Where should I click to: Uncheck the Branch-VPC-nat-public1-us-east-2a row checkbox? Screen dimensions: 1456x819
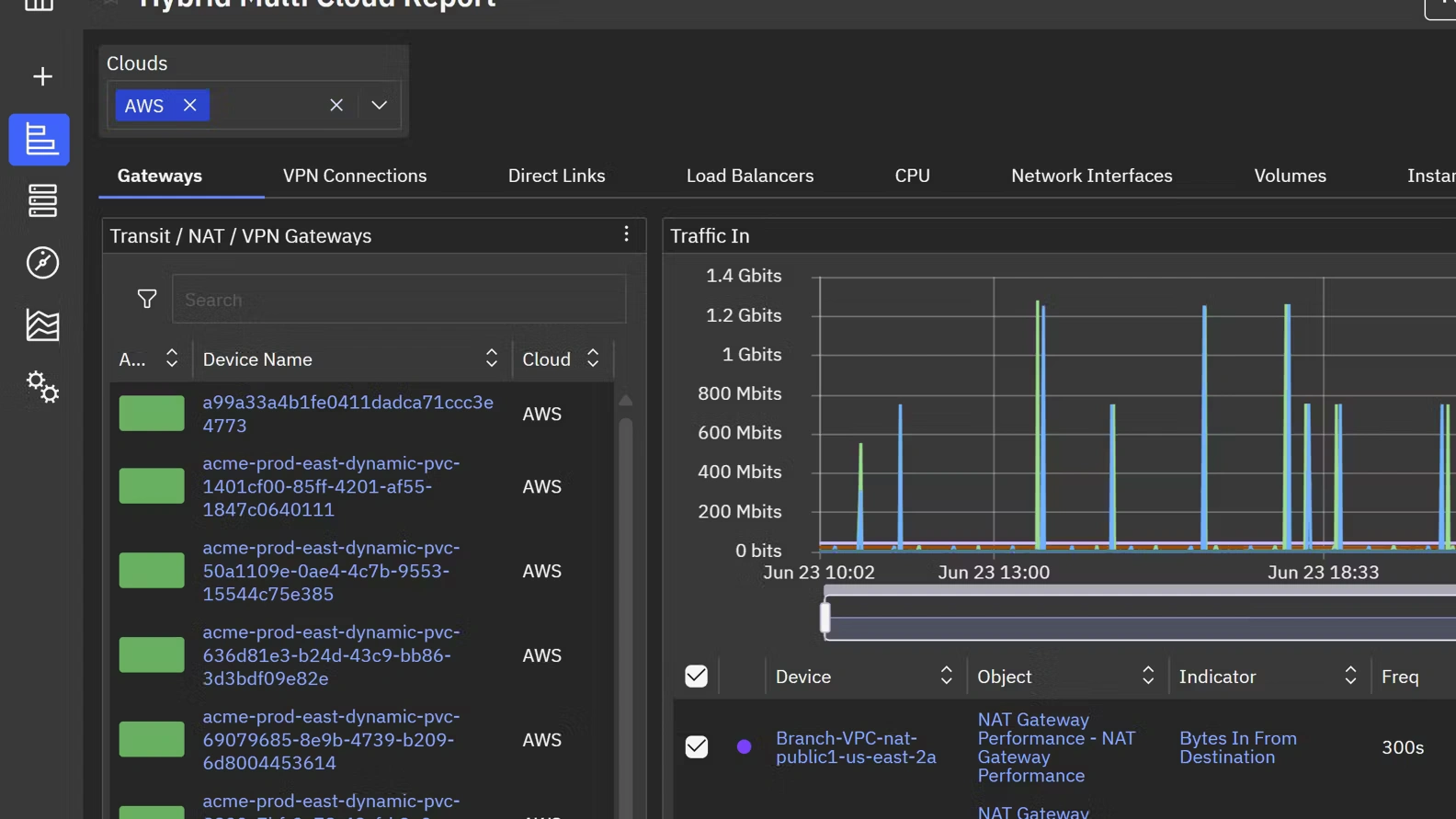(696, 746)
